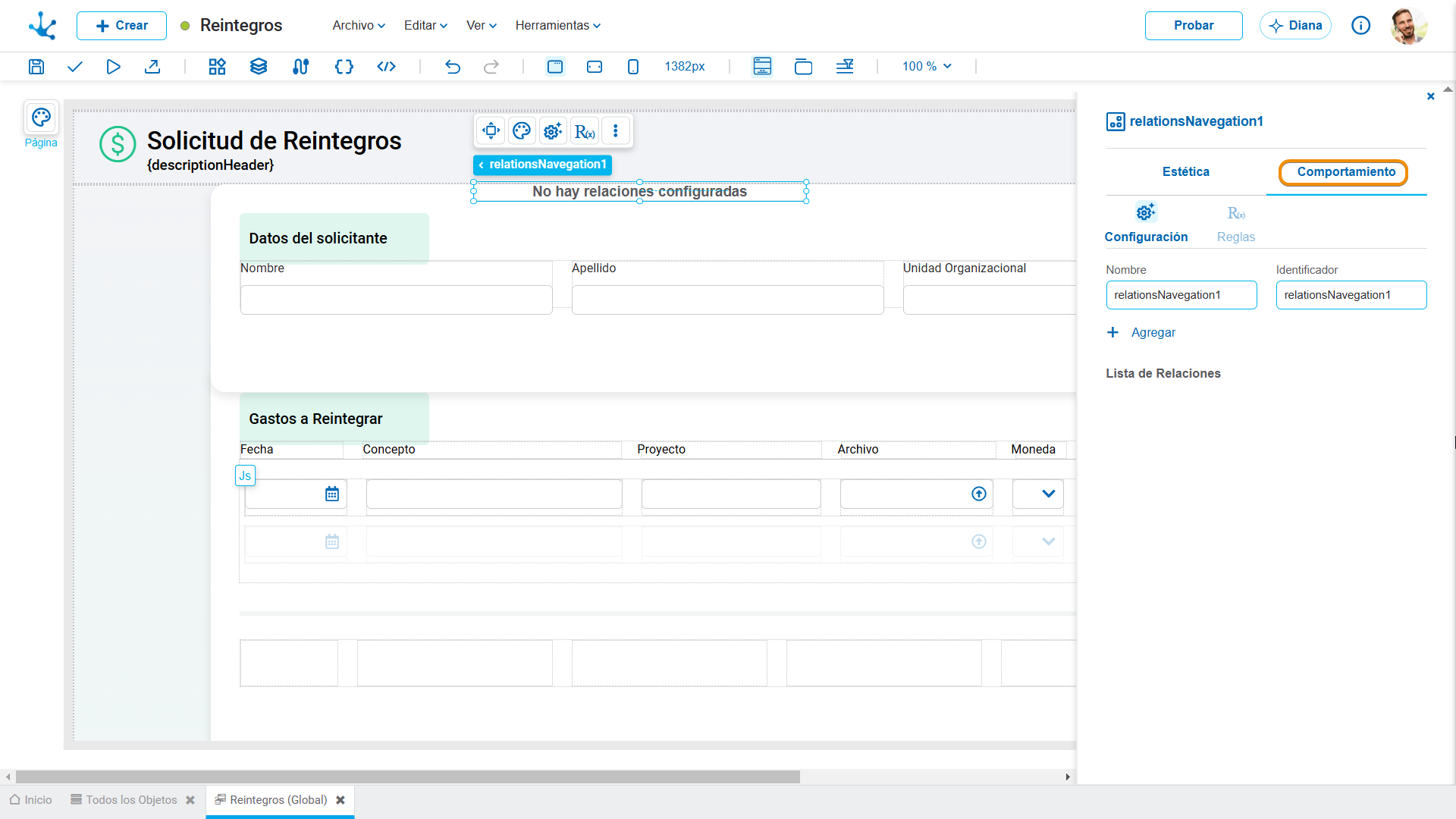This screenshot has height=819, width=1456.
Task: Expand the 100 % zoom dropdown
Action: click(927, 67)
